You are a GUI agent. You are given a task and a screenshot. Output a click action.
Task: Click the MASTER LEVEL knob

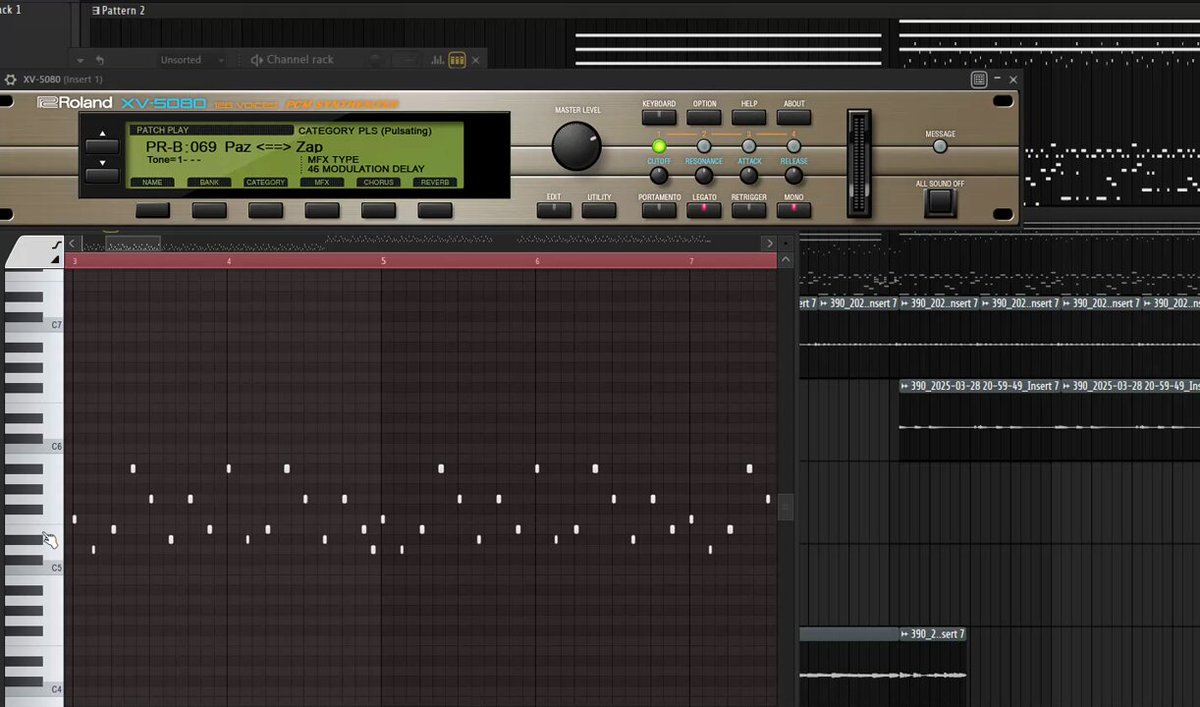point(577,146)
